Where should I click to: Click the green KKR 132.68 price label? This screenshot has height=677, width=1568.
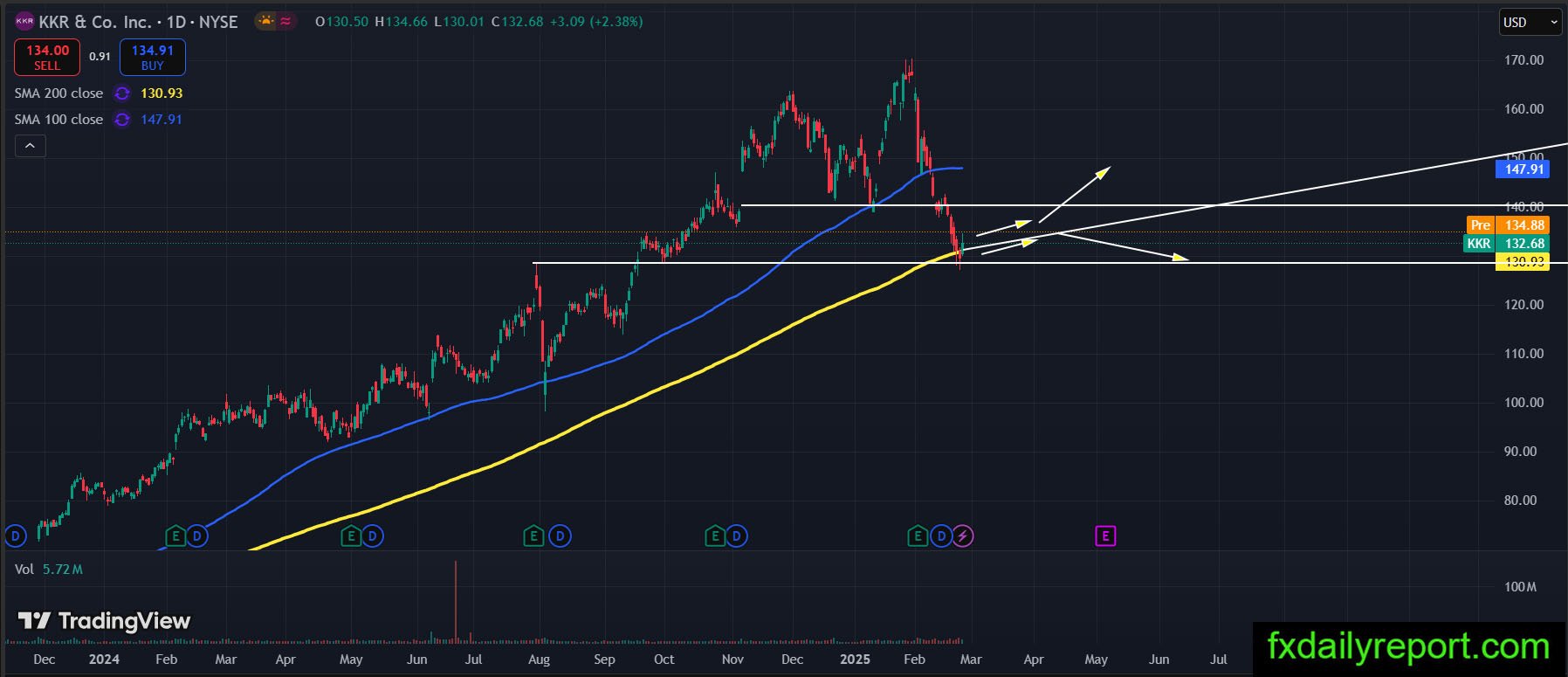pos(1507,244)
